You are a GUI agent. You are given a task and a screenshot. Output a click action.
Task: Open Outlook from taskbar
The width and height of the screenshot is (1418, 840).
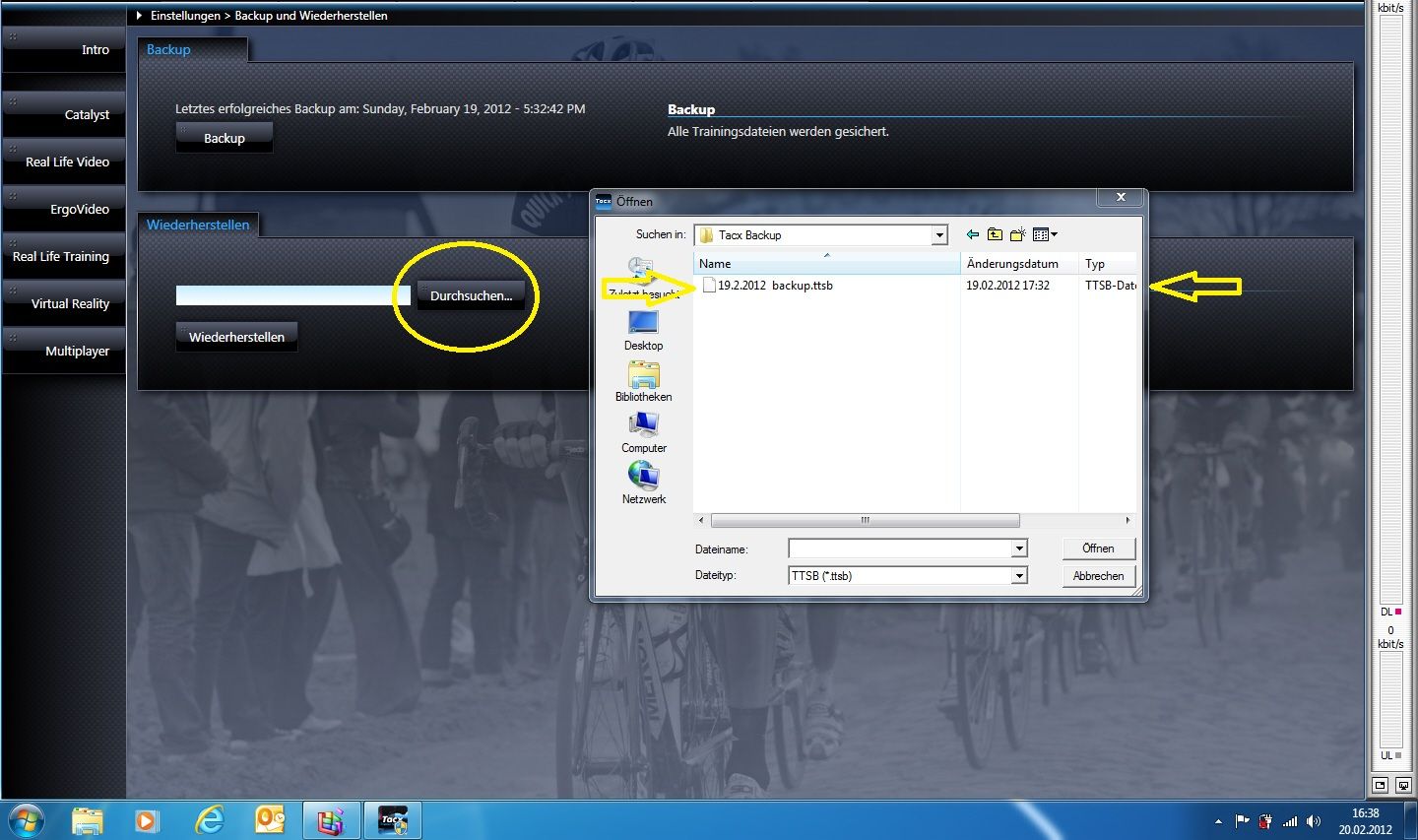[270, 820]
